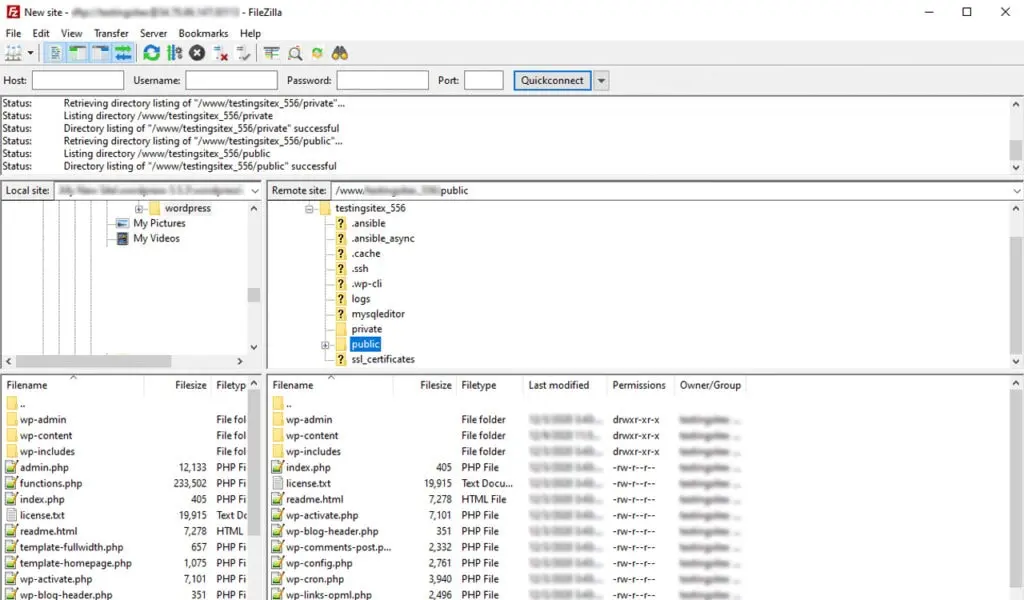This screenshot has width=1024, height=600.
Task: Toggle directory comparison mode
Action: point(295,53)
